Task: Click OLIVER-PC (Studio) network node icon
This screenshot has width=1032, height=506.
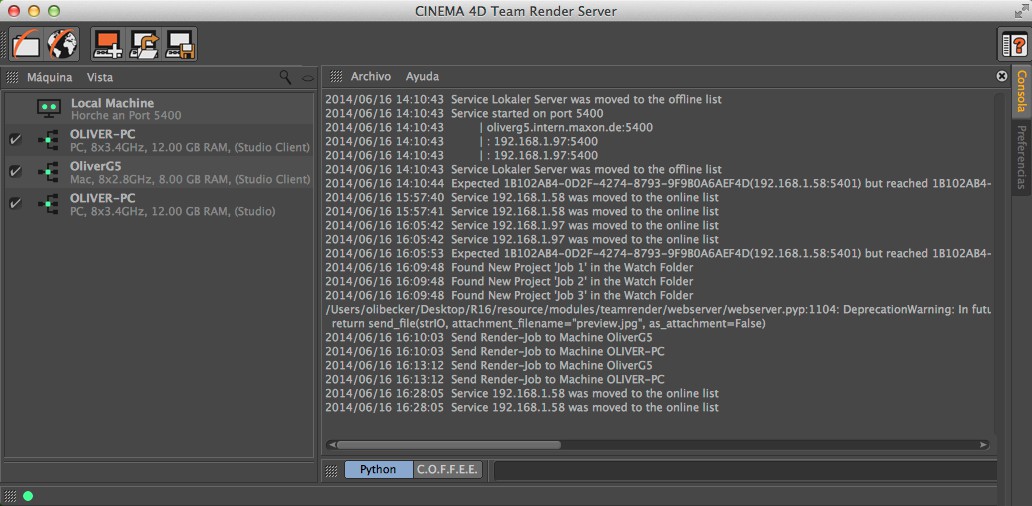Action: point(48,203)
